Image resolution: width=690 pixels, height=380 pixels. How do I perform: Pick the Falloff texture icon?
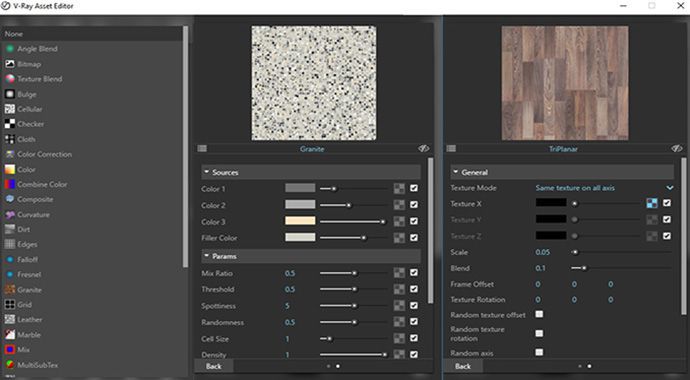(10, 259)
